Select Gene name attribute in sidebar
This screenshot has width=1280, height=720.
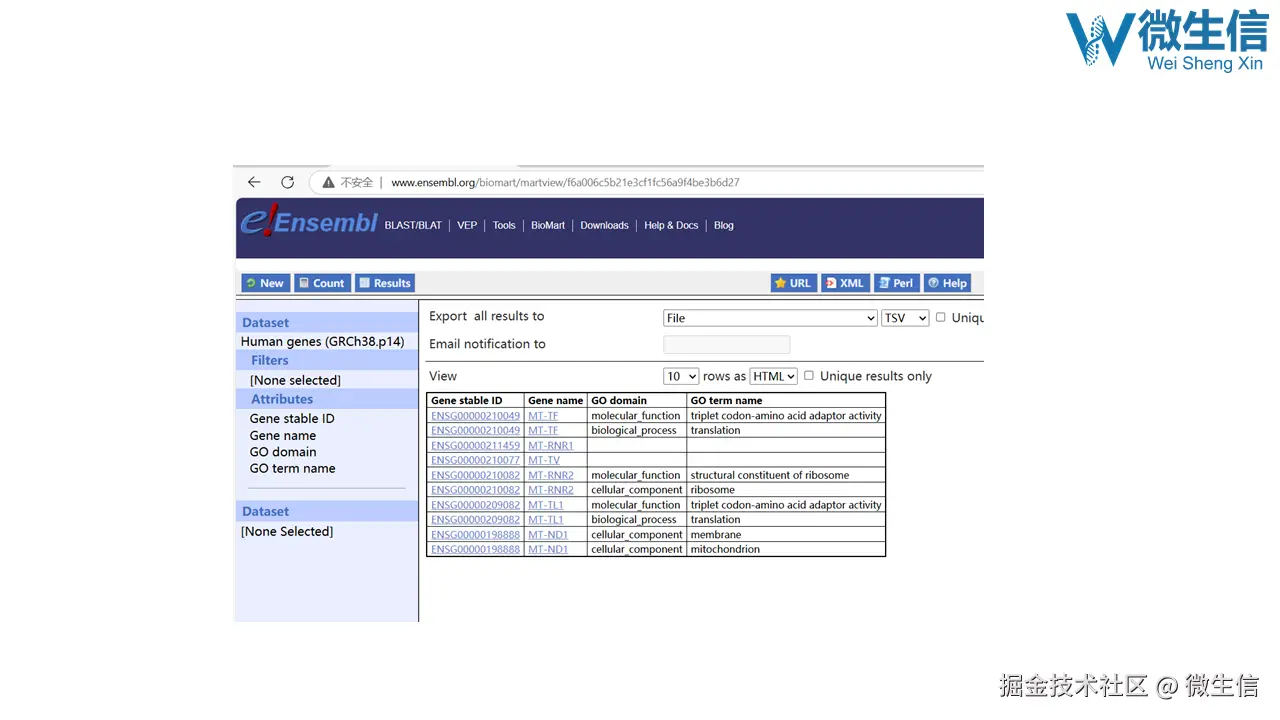click(283, 435)
